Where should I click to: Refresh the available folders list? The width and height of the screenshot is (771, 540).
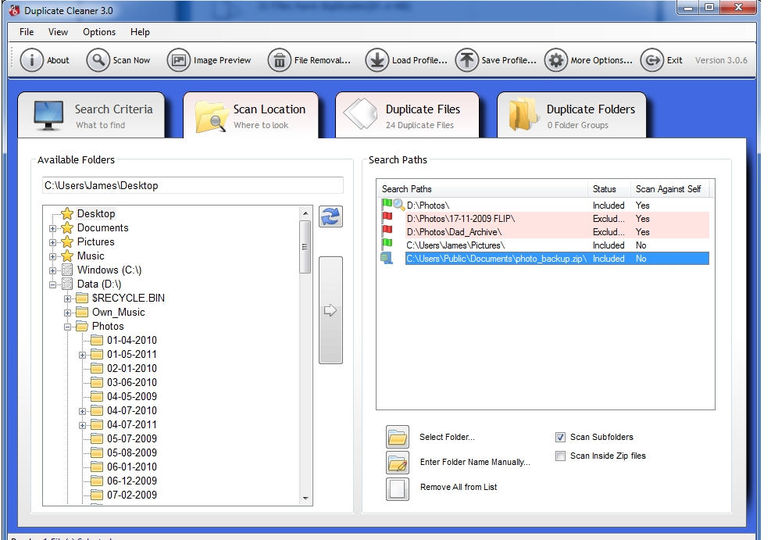point(330,216)
